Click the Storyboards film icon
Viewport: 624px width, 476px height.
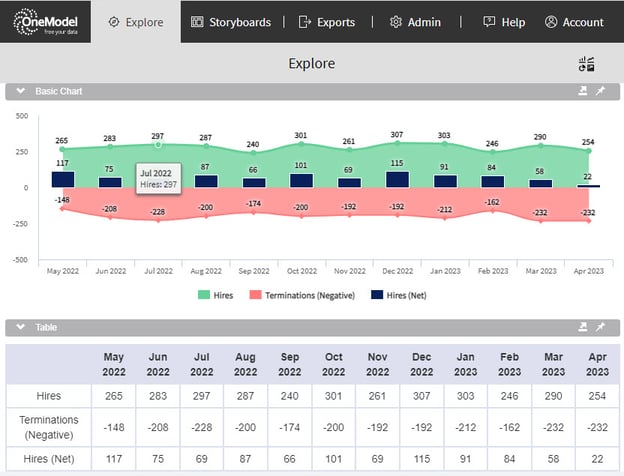click(197, 21)
